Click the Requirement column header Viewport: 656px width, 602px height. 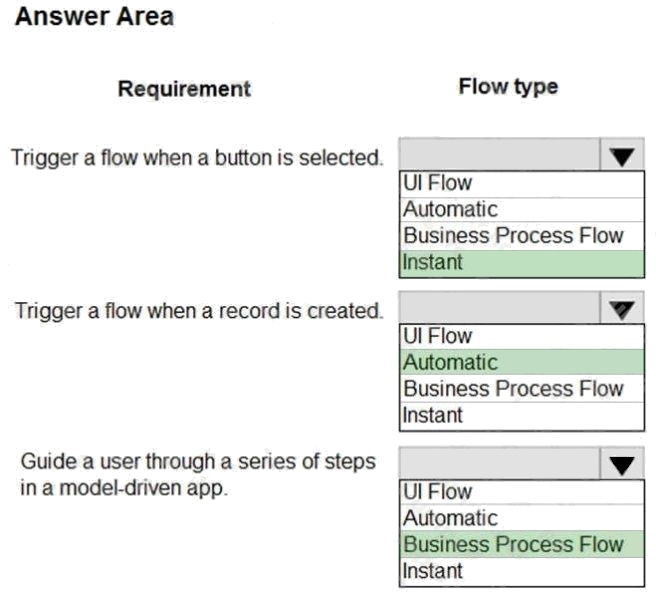184,89
